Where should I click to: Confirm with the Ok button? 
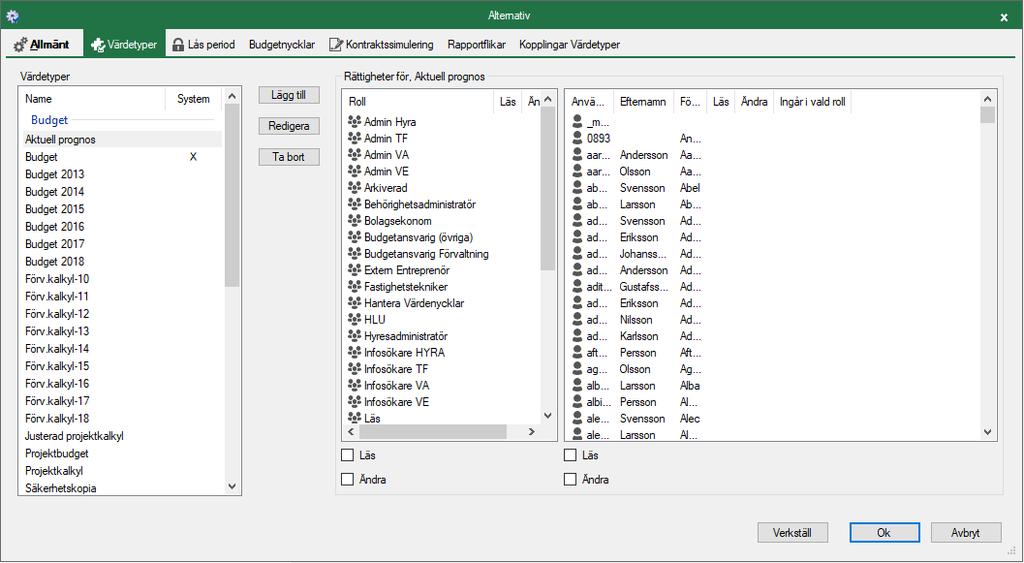click(884, 532)
